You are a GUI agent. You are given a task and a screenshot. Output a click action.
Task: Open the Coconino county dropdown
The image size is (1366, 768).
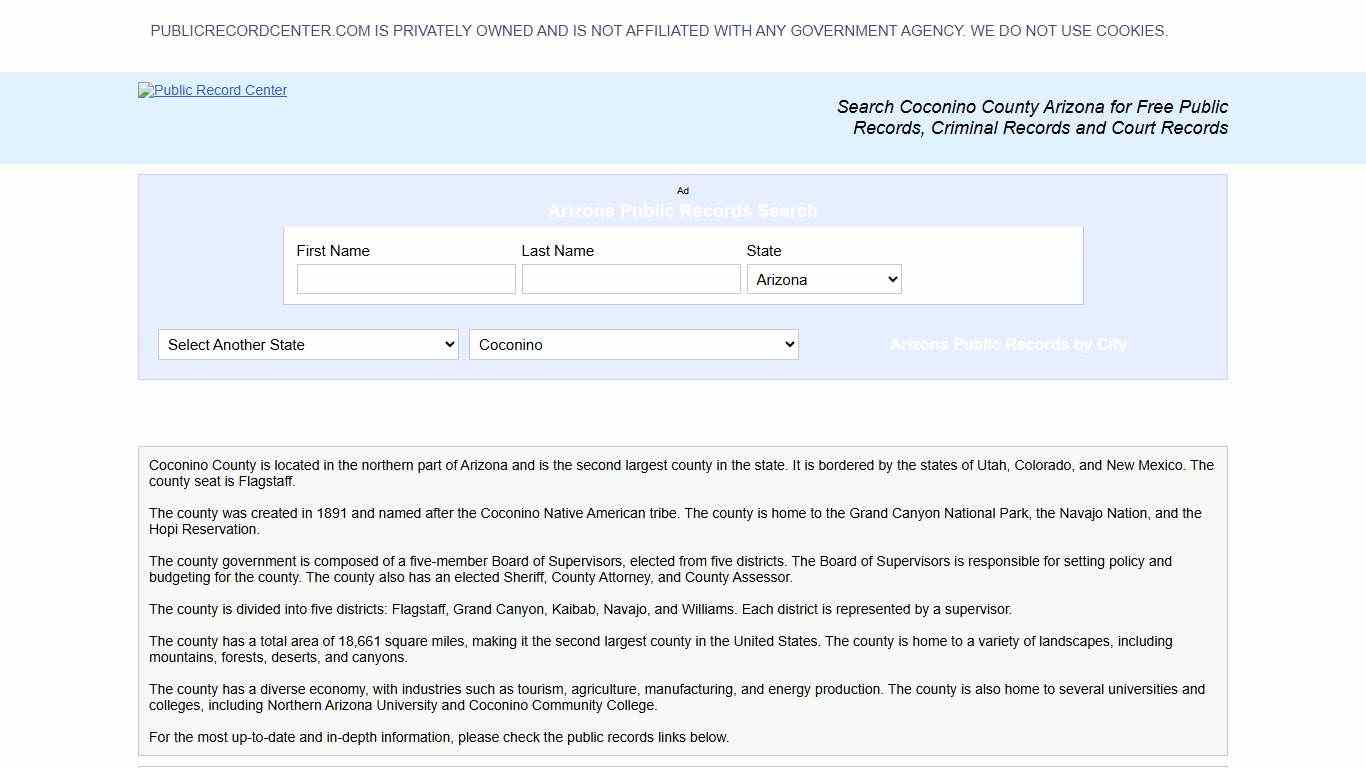(633, 344)
